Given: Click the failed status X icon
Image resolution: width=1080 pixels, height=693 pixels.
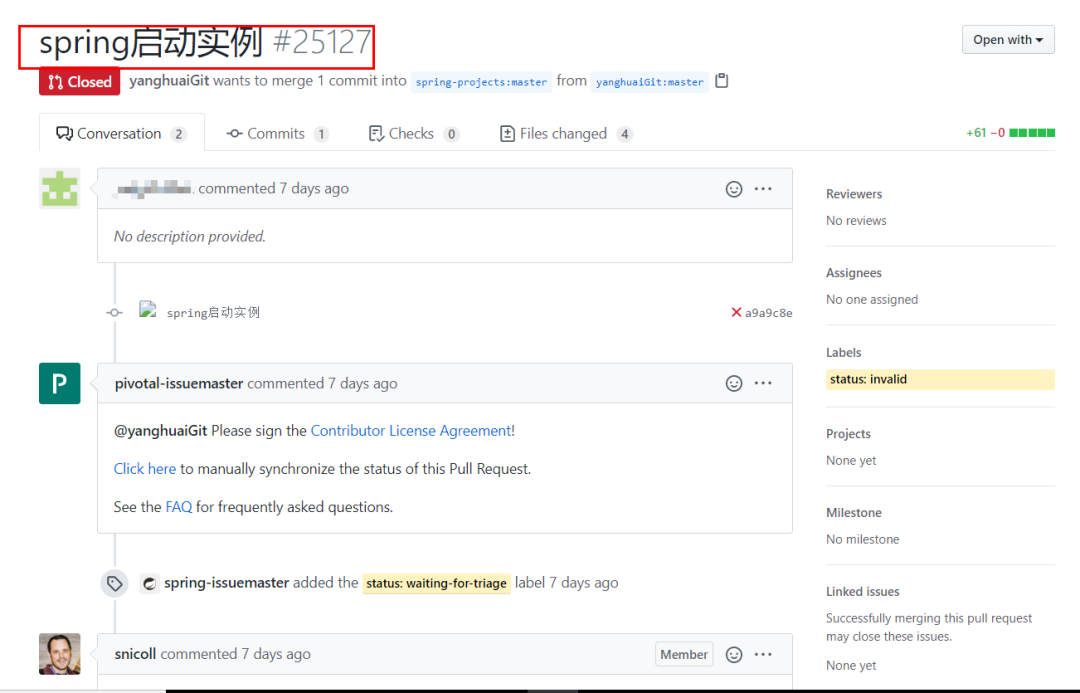Looking at the screenshot, I should tap(736, 312).
